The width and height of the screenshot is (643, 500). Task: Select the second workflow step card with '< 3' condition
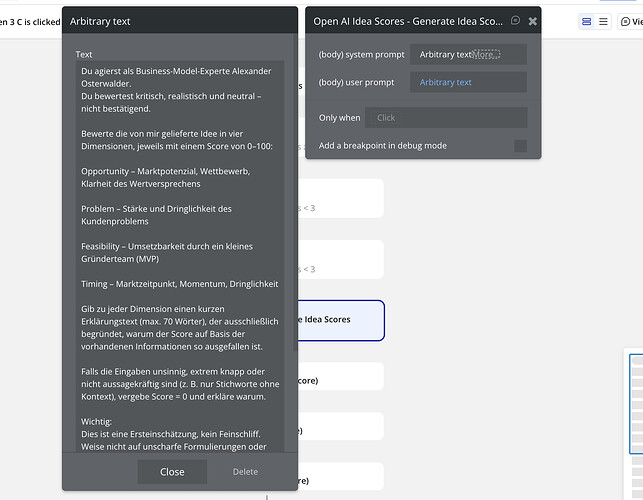pos(340,259)
